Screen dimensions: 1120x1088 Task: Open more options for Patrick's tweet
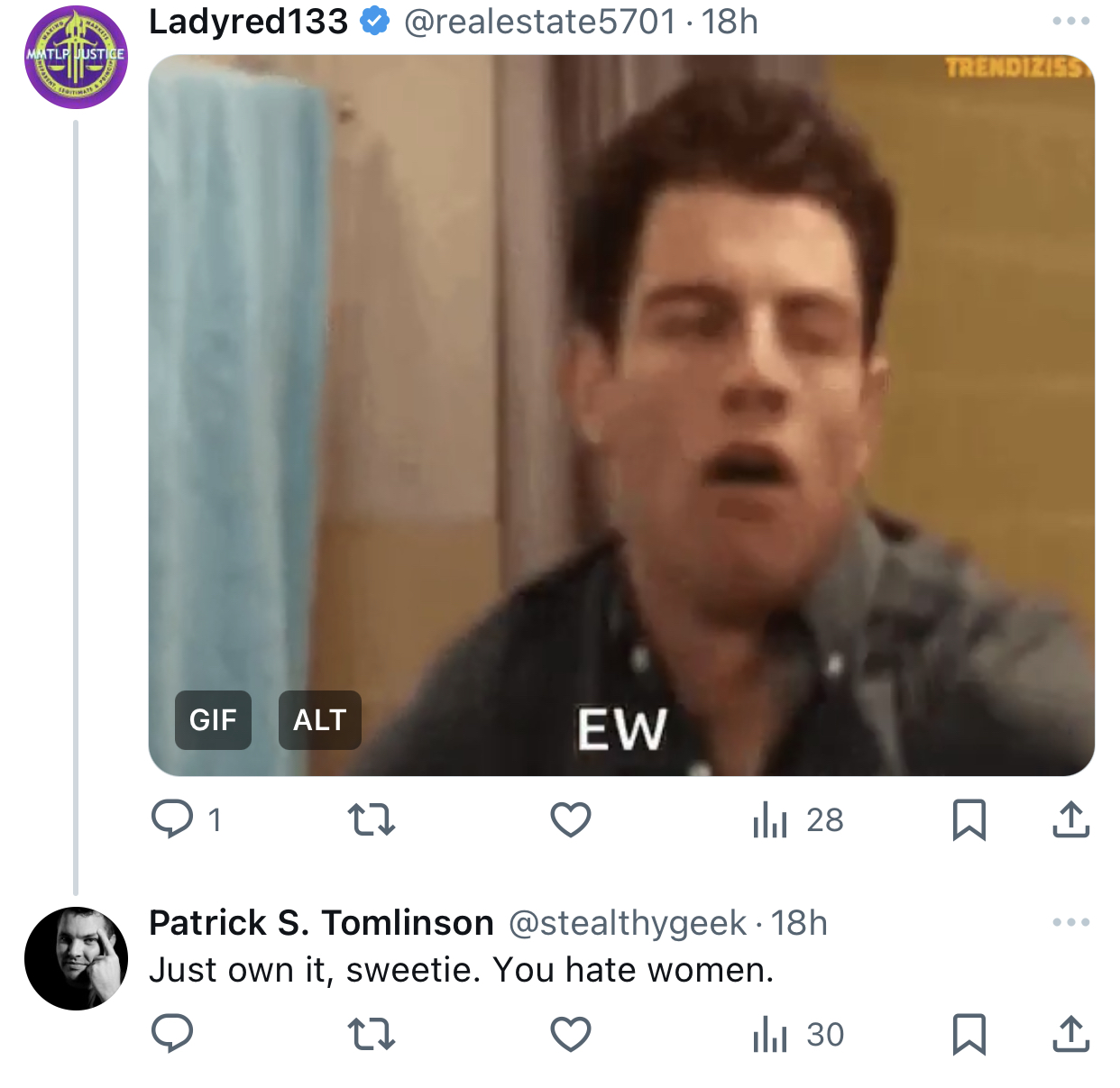(1071, 922)
